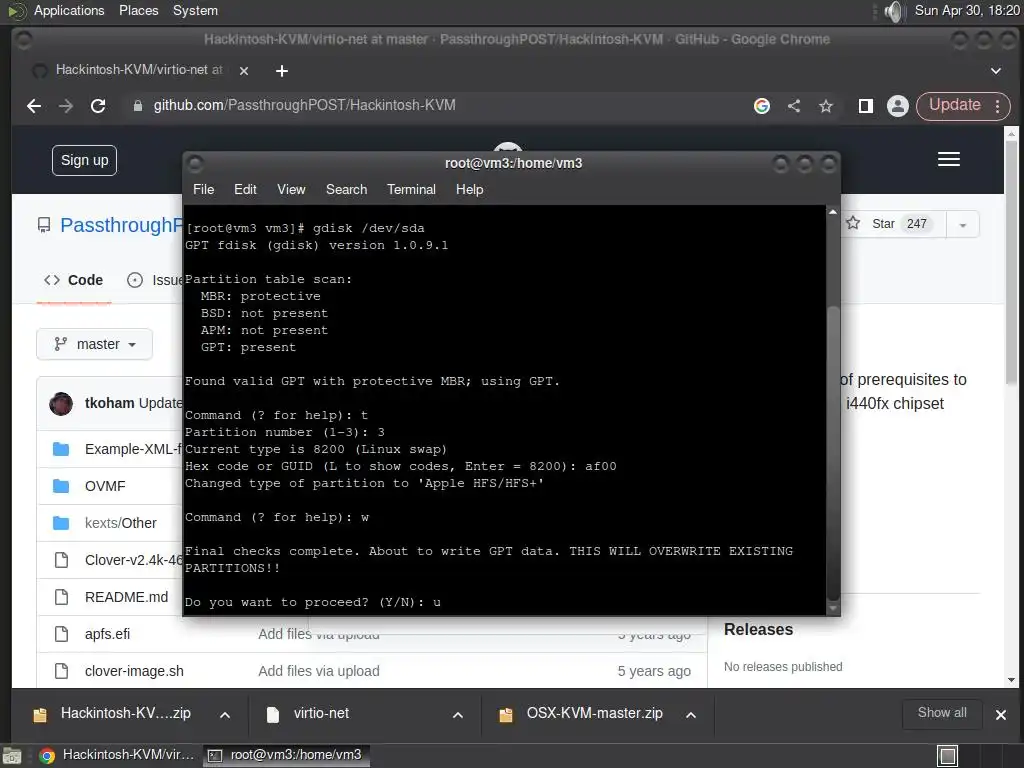The height and width of the screenshot is (768, 1024).
Task: Open the OVMF folder
Action: tap(105, 486)
